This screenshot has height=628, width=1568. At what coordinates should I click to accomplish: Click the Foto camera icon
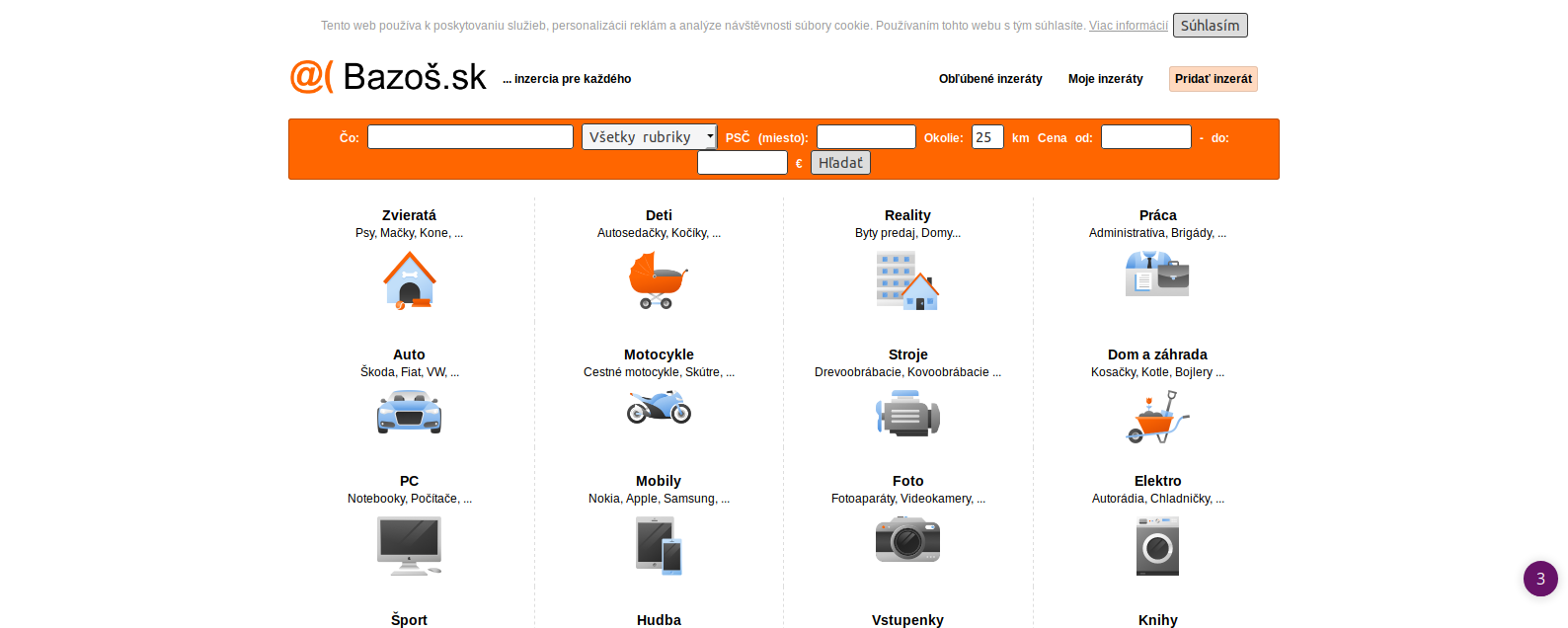[x=907, y=539]
